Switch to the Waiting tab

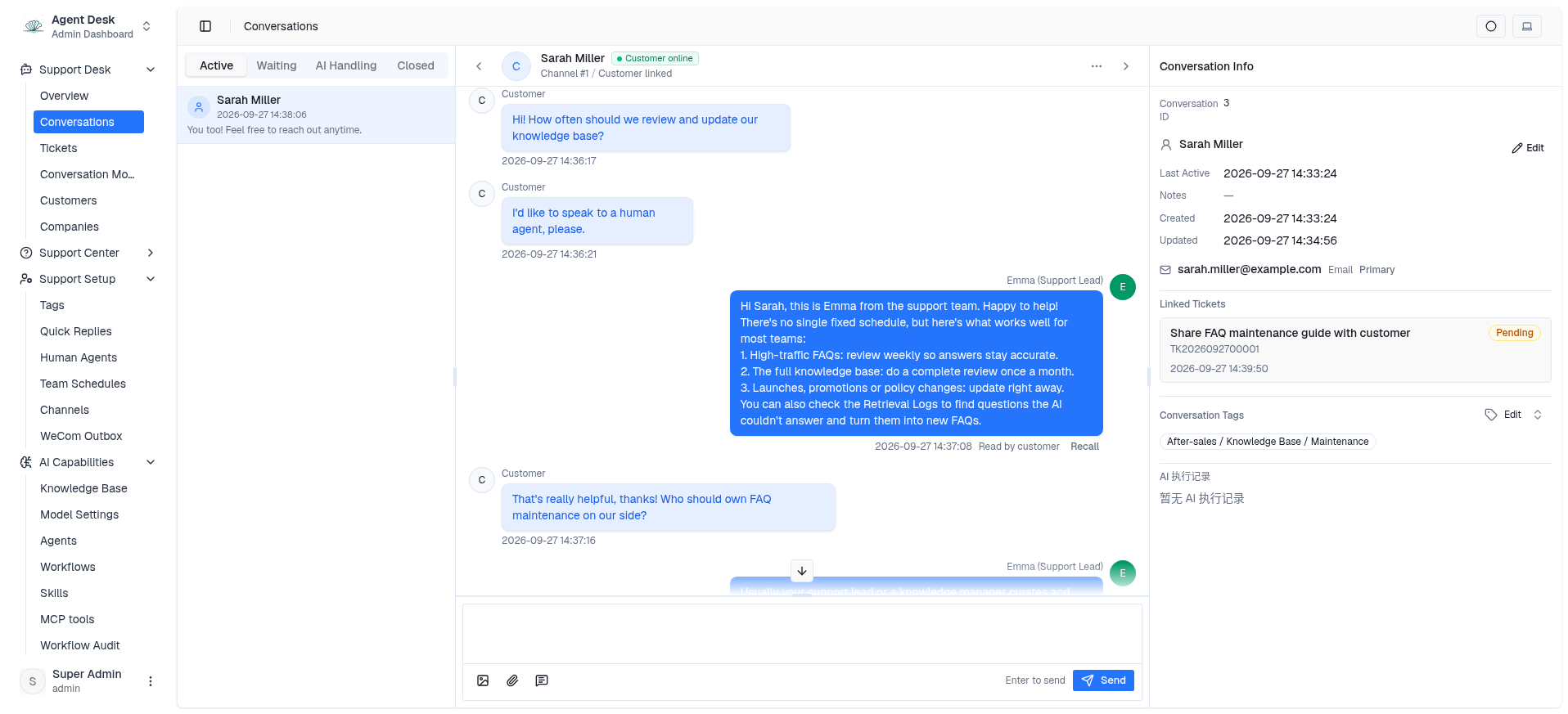click(x=277, y=65)
